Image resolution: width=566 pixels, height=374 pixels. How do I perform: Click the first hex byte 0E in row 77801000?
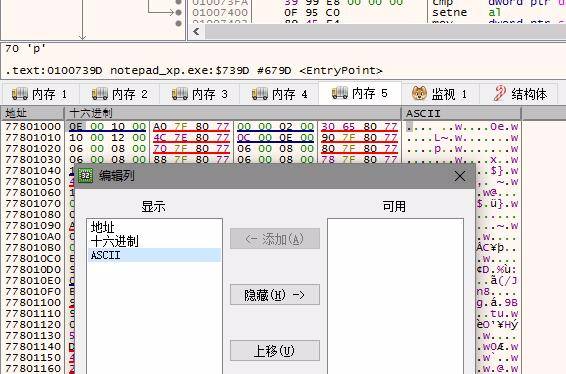coord(76,127)
